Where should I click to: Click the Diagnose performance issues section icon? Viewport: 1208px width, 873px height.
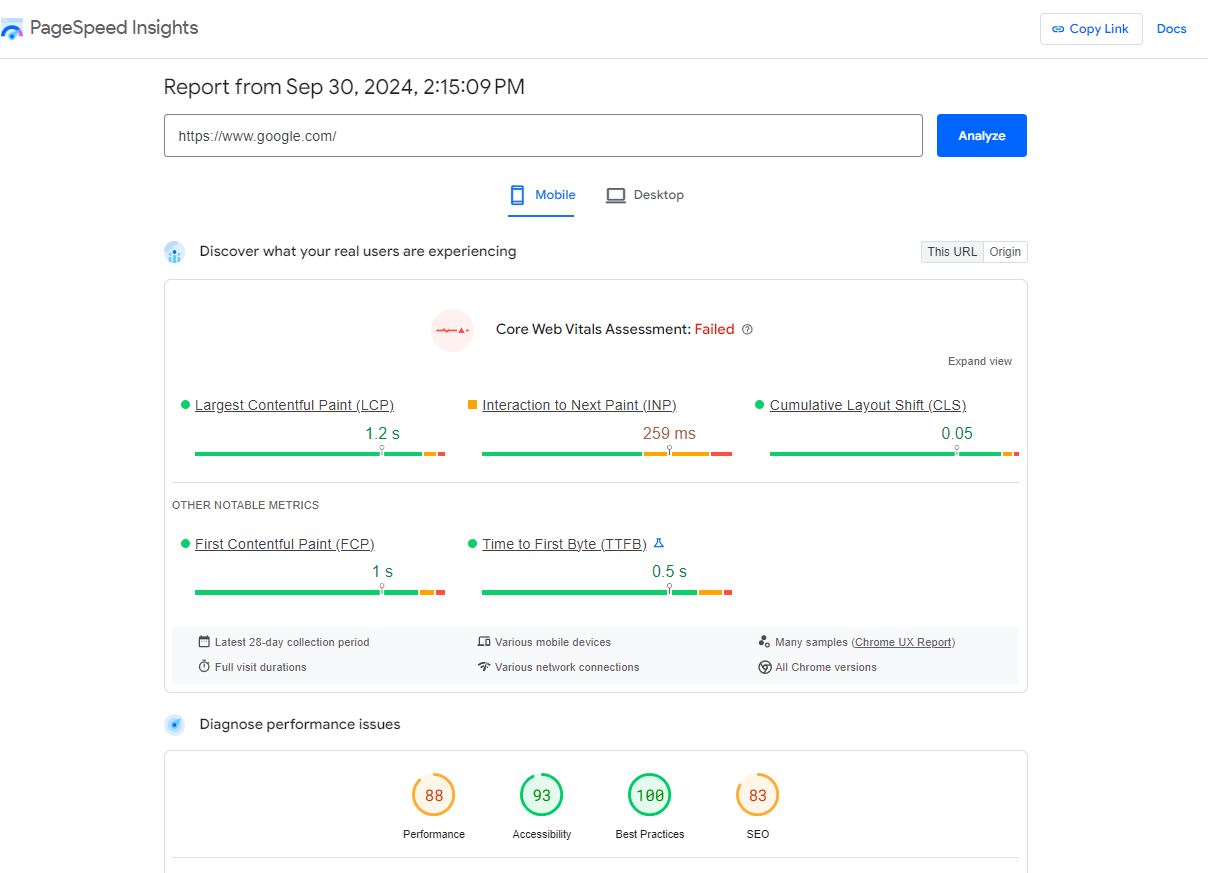174,725
